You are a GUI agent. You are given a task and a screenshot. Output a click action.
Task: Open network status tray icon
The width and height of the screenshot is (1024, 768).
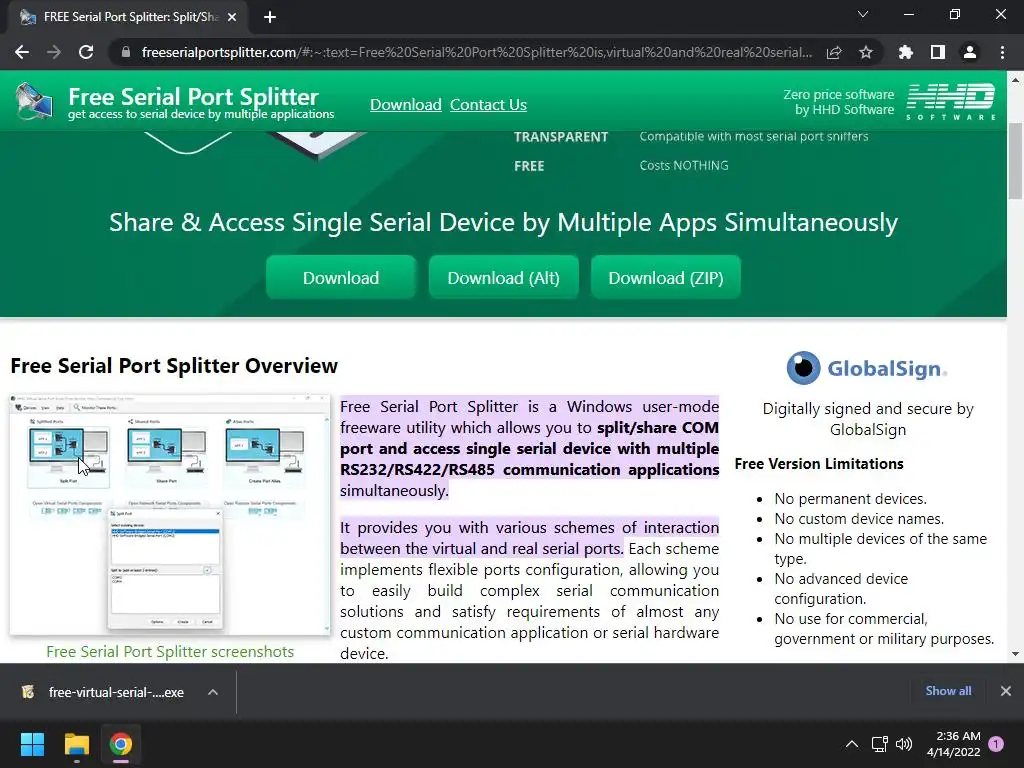[879, 744]
